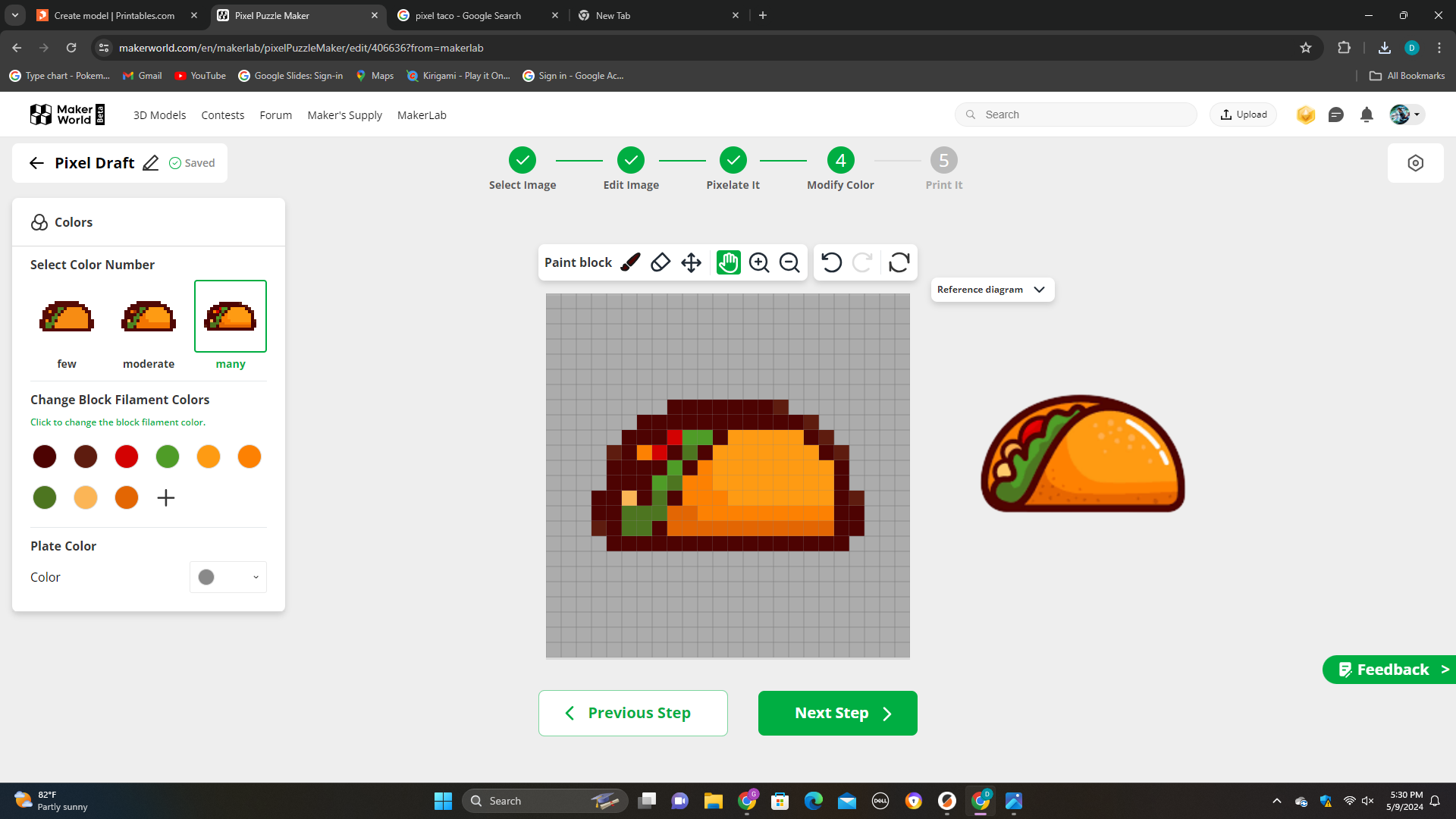Click the MakerWorld search field
1456x819 pixels.
1075,115
